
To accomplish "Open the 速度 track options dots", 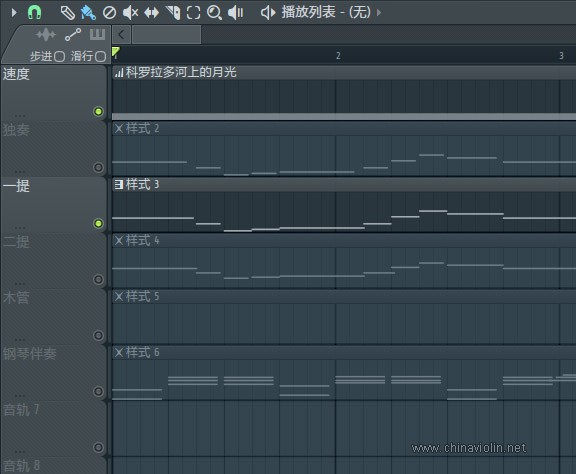I will [20, 116].
